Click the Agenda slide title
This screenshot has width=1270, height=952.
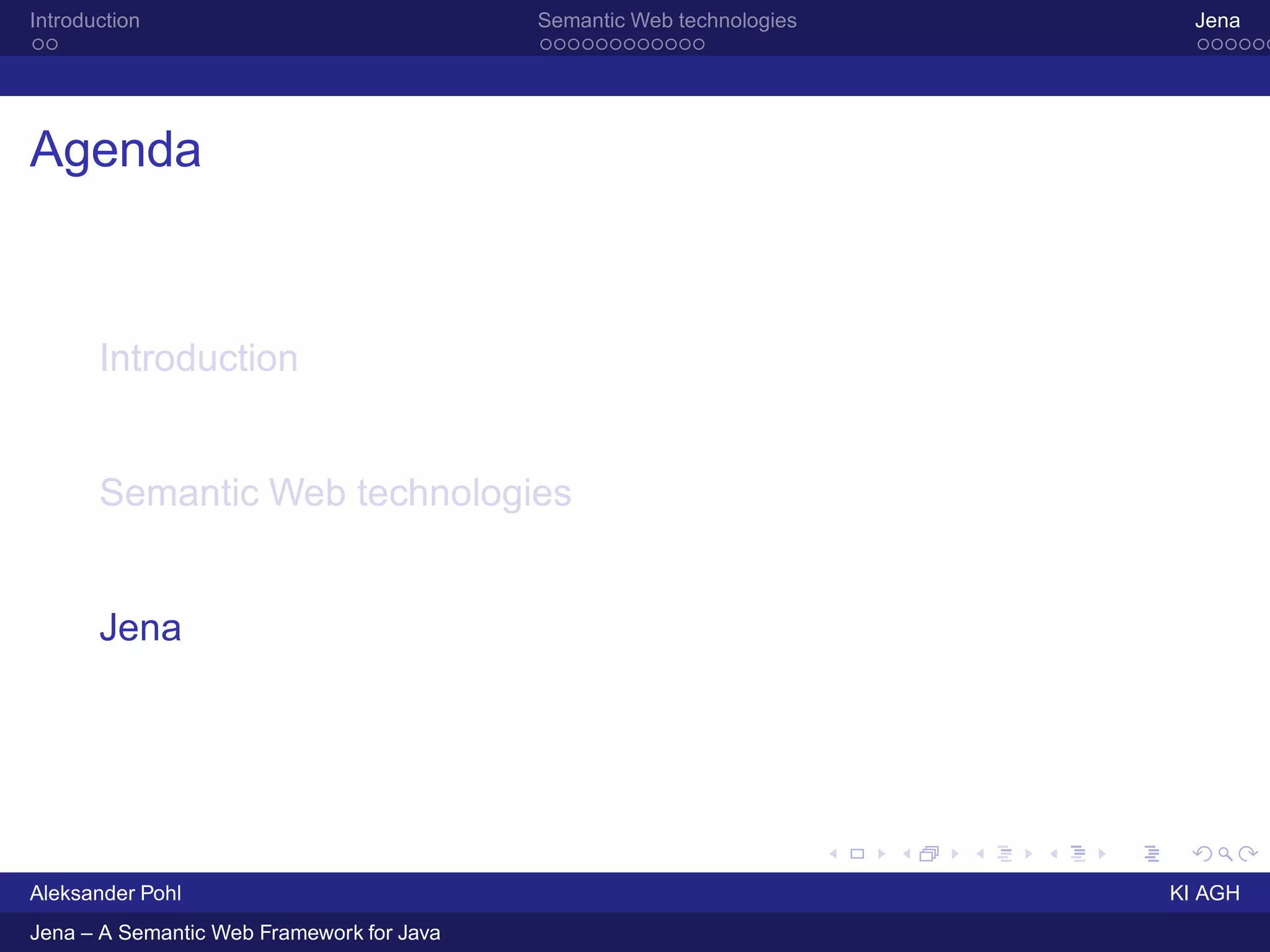115,151
